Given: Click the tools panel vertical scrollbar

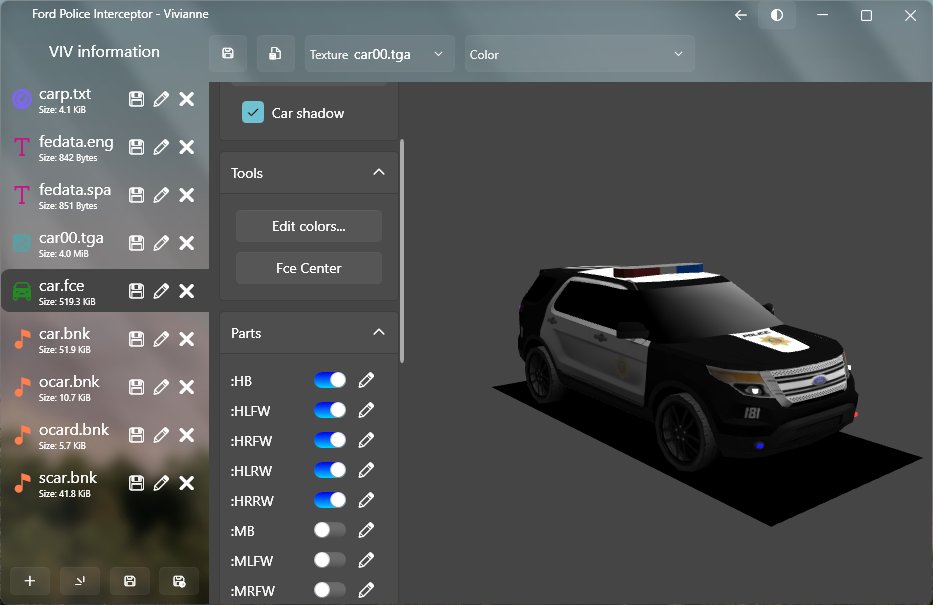Looking at the screenshot, I should click(402, 251).
